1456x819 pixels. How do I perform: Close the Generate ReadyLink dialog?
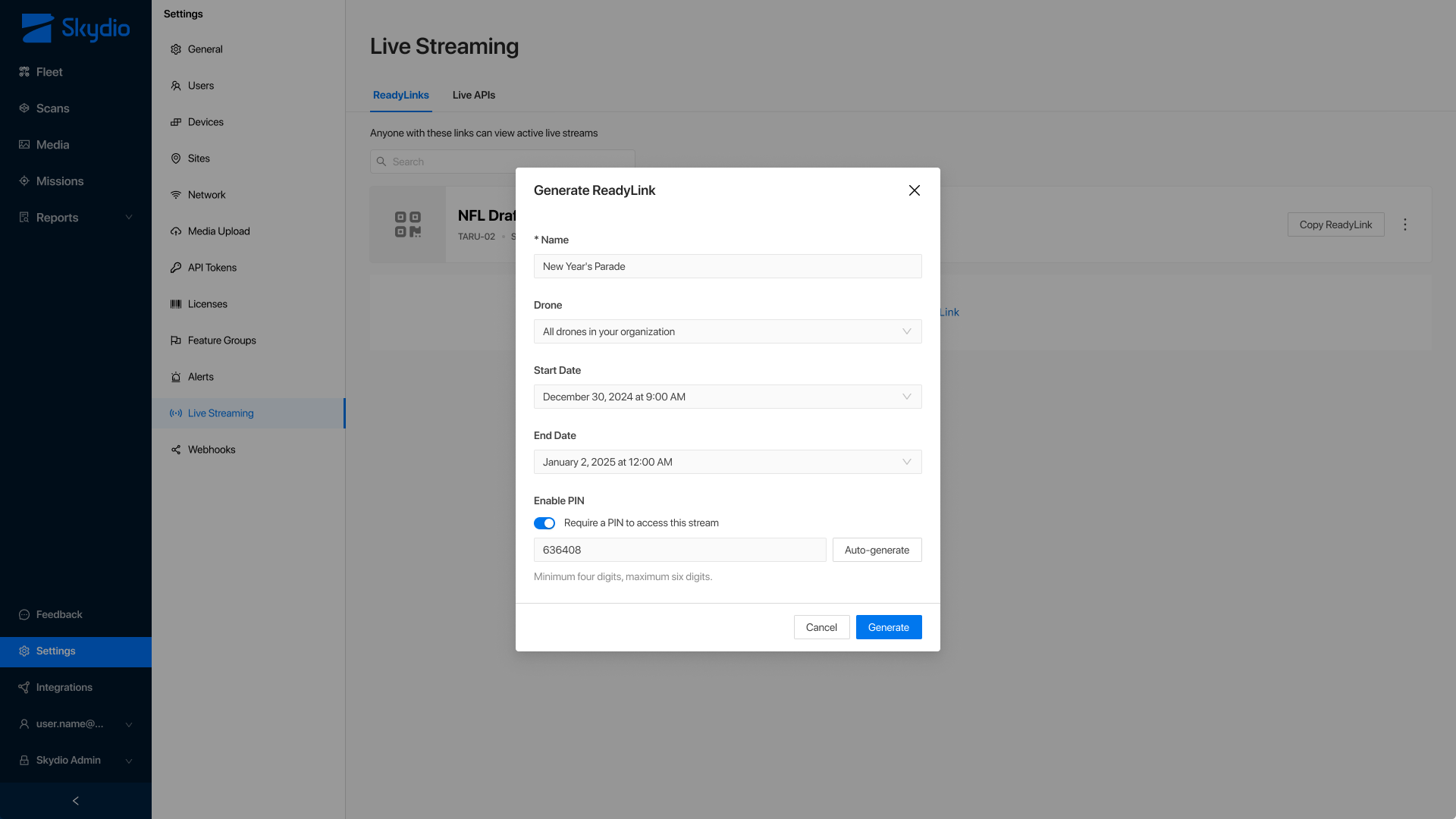[915, 190]
